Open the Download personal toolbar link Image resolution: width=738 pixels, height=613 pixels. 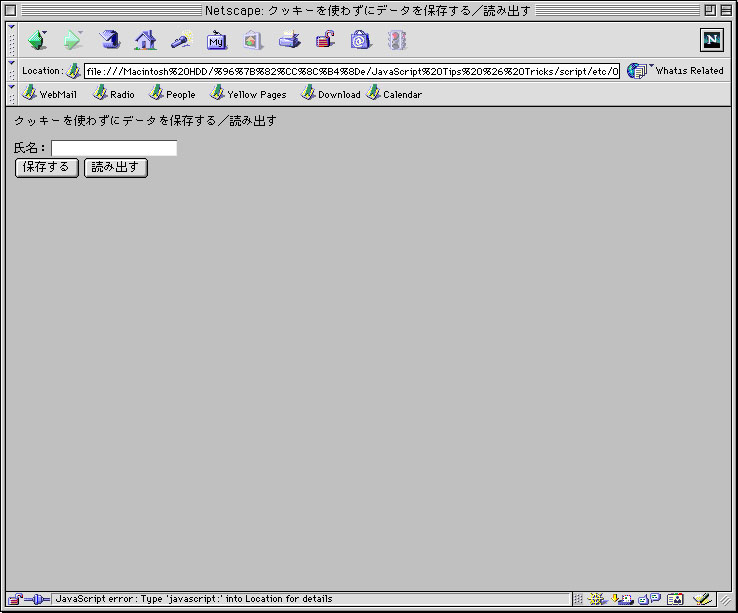331,93
